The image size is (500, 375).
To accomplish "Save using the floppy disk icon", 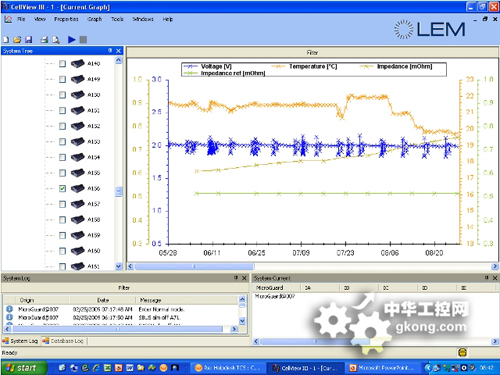I will click(29, 40).
